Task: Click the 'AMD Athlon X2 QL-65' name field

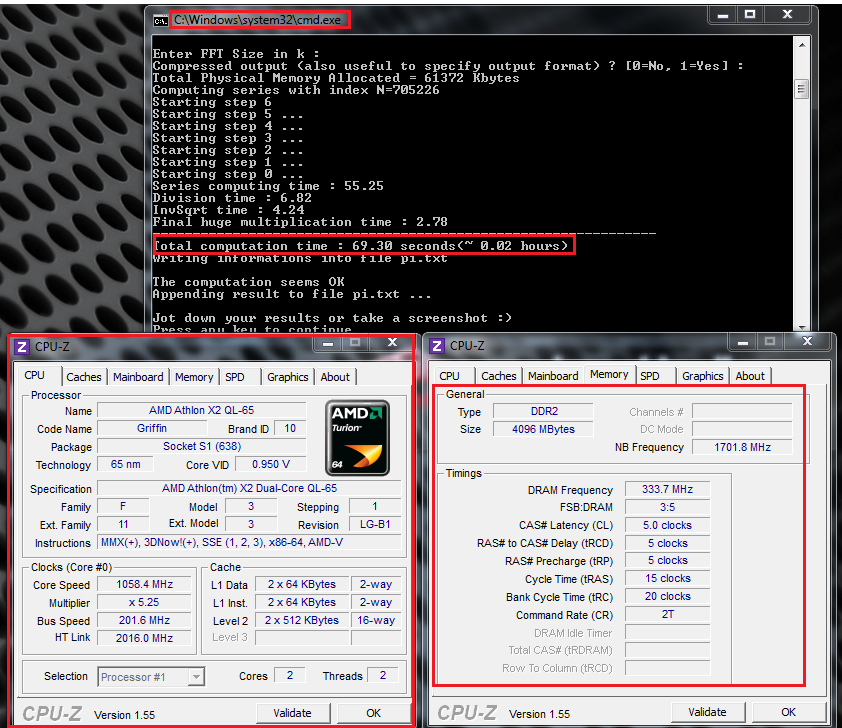Action: [201, 411]
